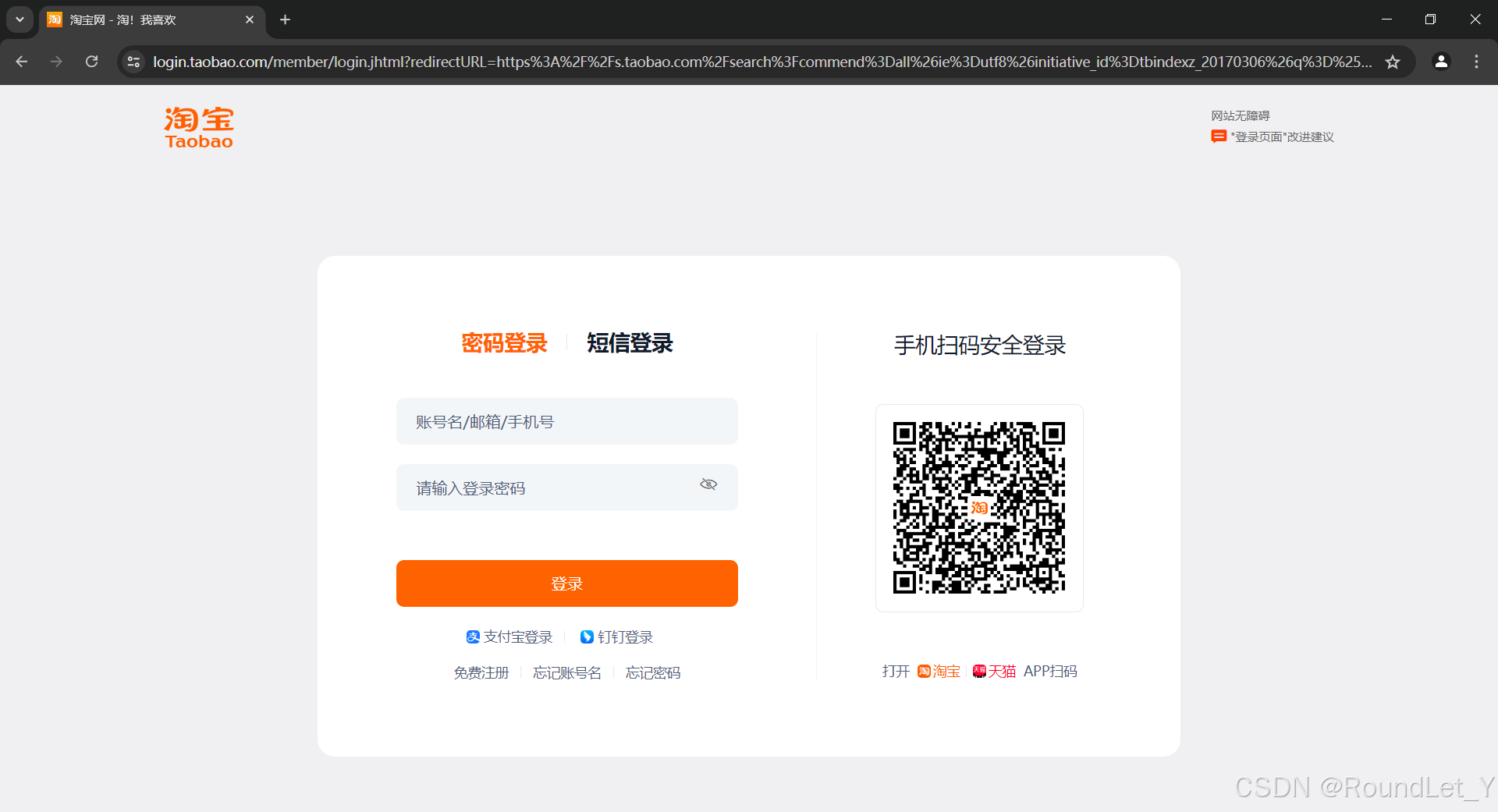The height and width of the screenshot is (812, 1498).
Task: Open 网站无障碍 link
Action: (x=1241, y=115)
